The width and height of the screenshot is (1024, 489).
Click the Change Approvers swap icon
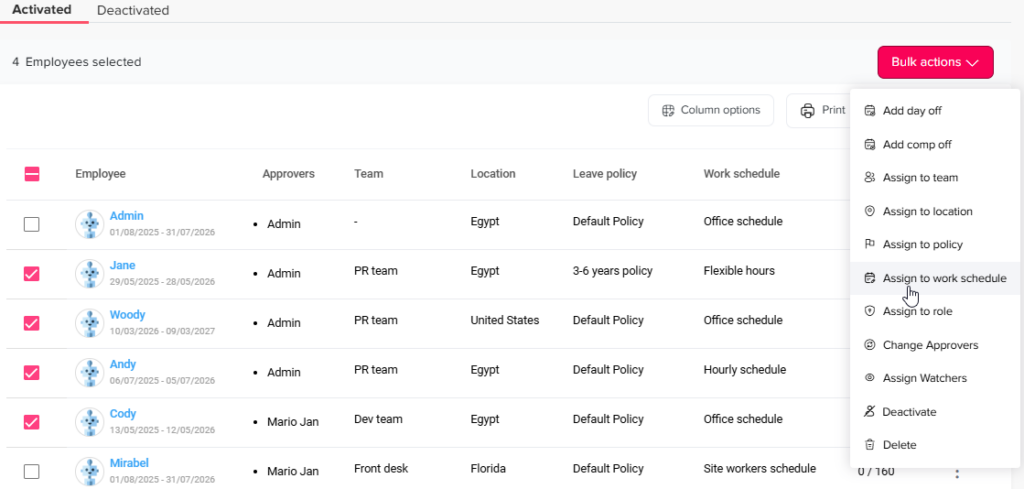pos(869,345)
